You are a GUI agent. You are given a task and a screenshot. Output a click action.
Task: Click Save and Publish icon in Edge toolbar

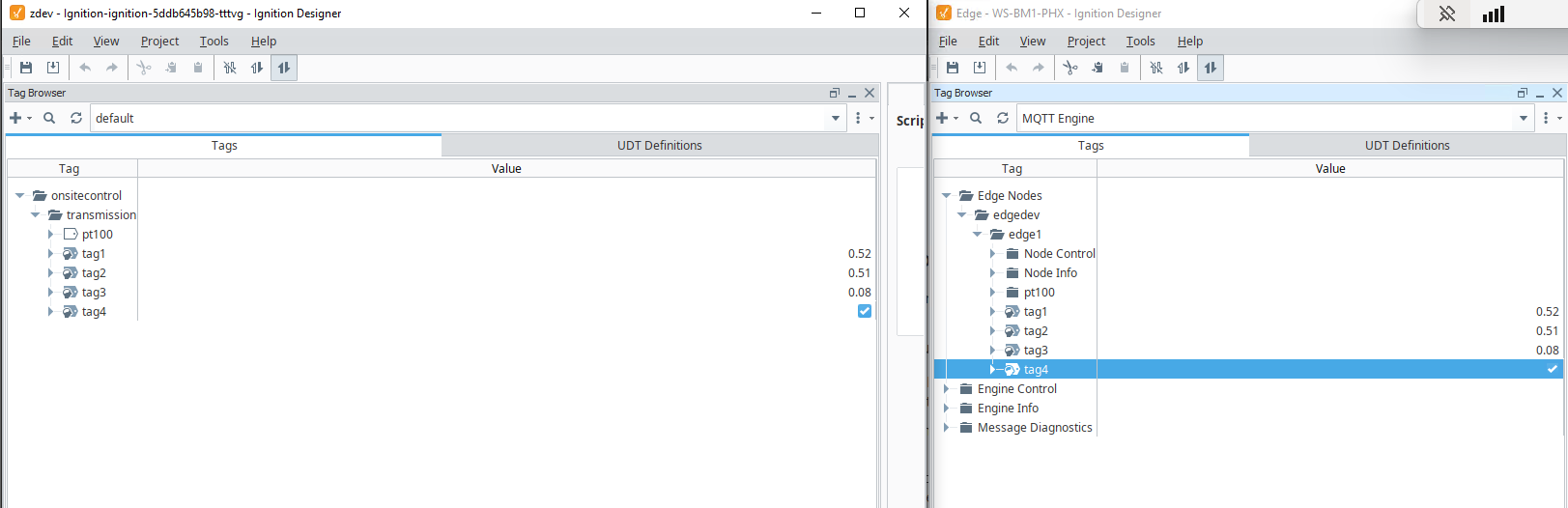point(980,68)
